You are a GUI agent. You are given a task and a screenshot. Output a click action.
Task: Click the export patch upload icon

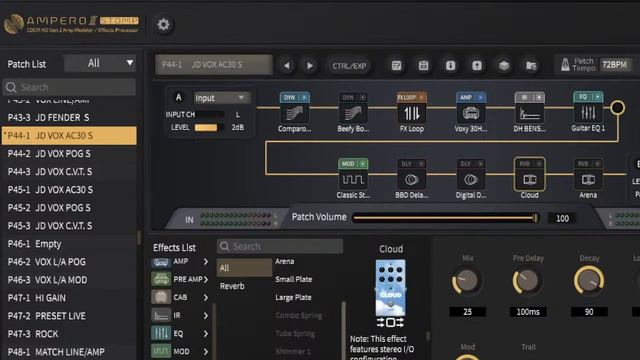point(477,65)
